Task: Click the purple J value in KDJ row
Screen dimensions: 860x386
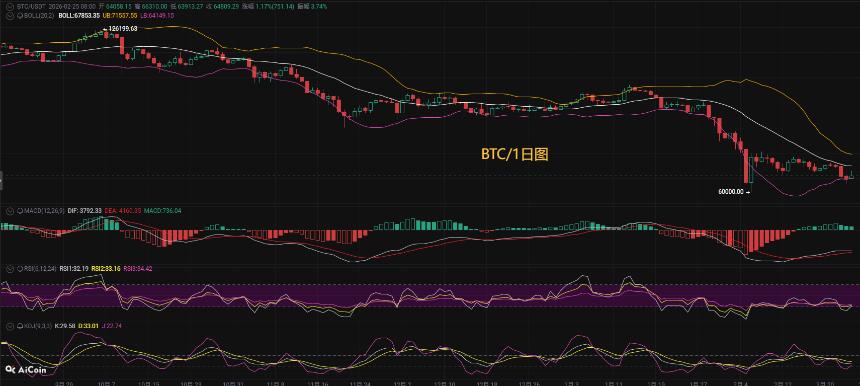Action: pos(111,326)
